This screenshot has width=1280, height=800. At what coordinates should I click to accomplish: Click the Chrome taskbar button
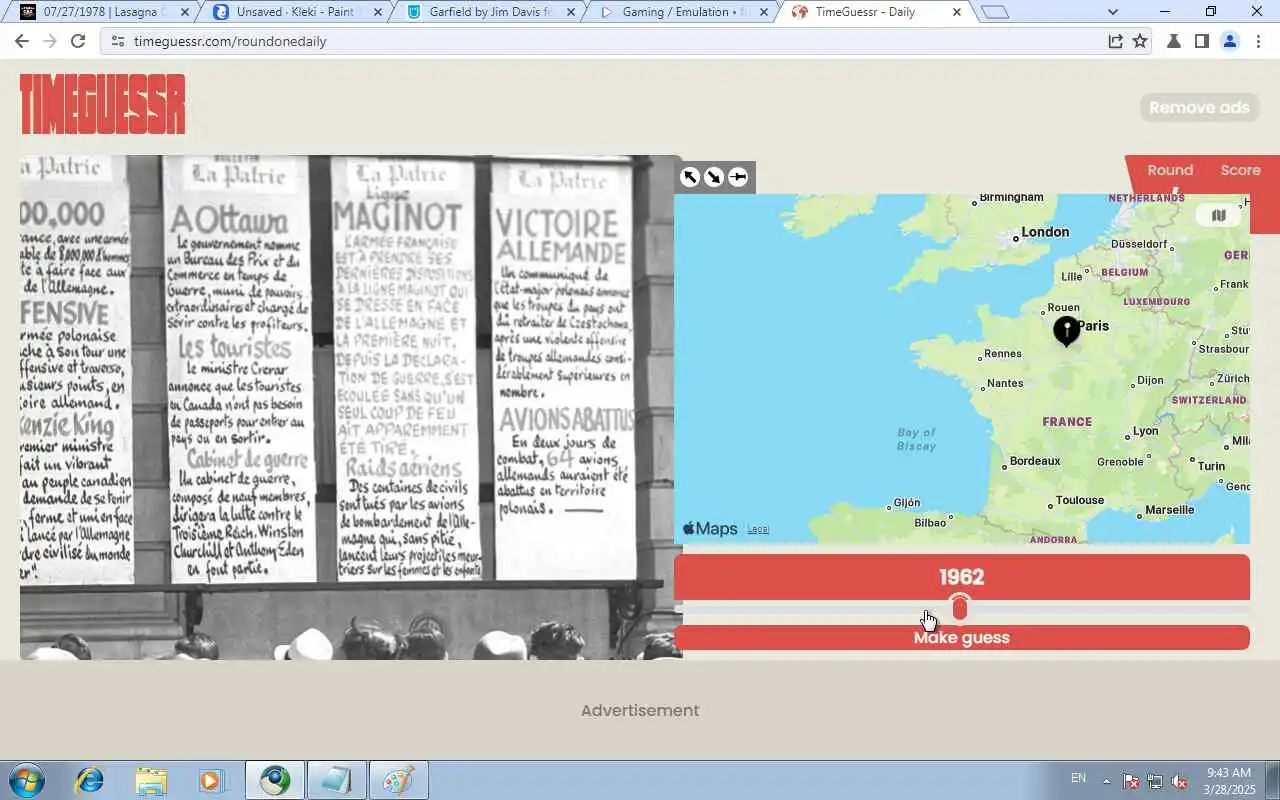[275, 780]
